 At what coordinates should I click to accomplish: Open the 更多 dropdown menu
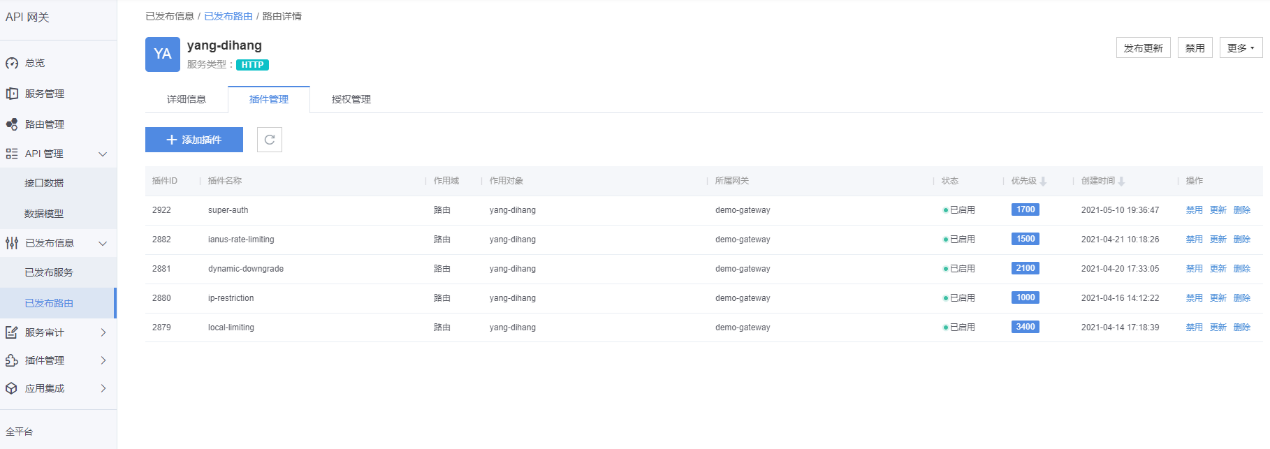point(1241,48)
